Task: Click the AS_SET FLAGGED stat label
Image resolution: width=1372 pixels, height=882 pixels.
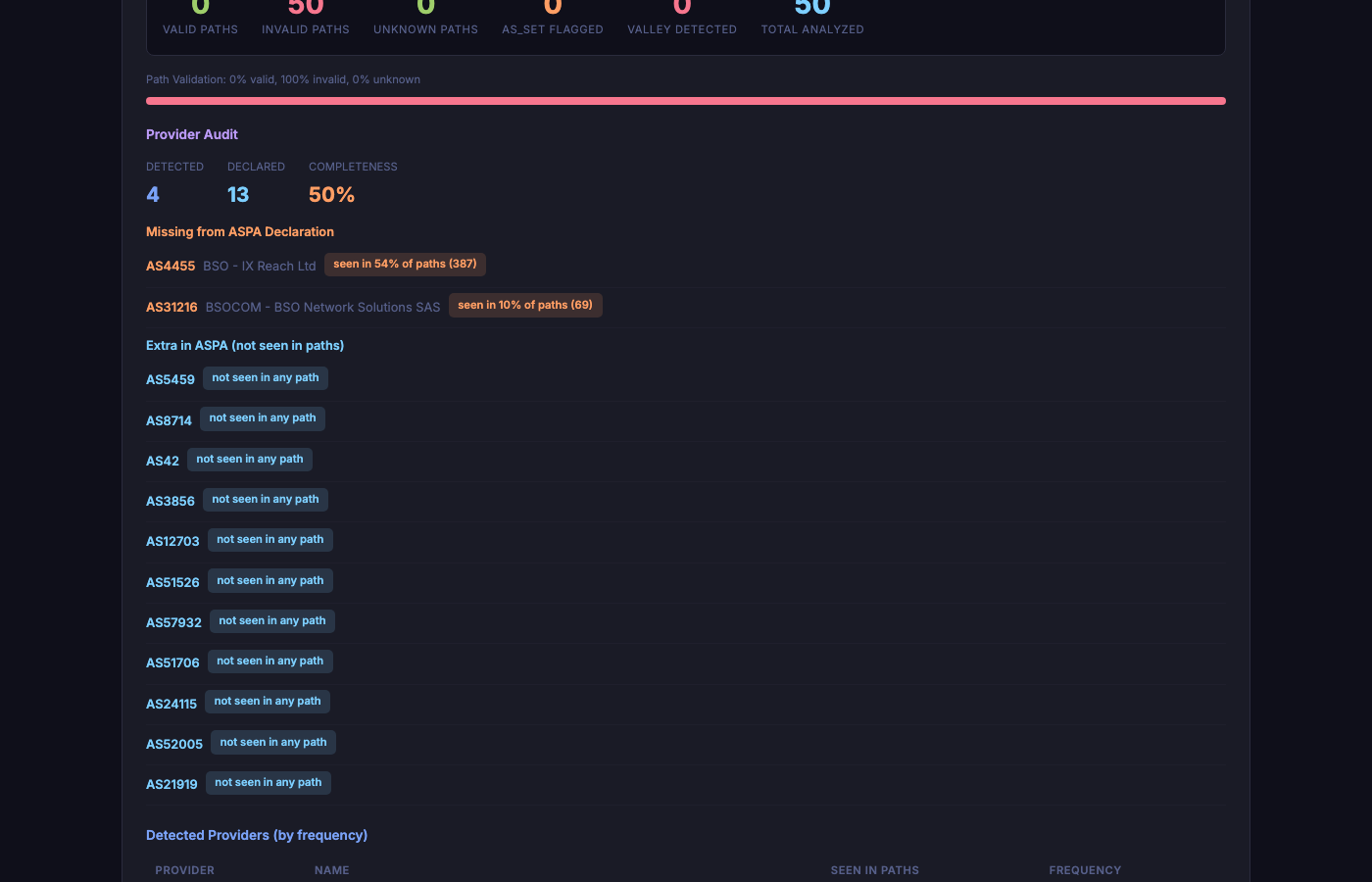Action: pyautogui.click(x=553, y=29)
